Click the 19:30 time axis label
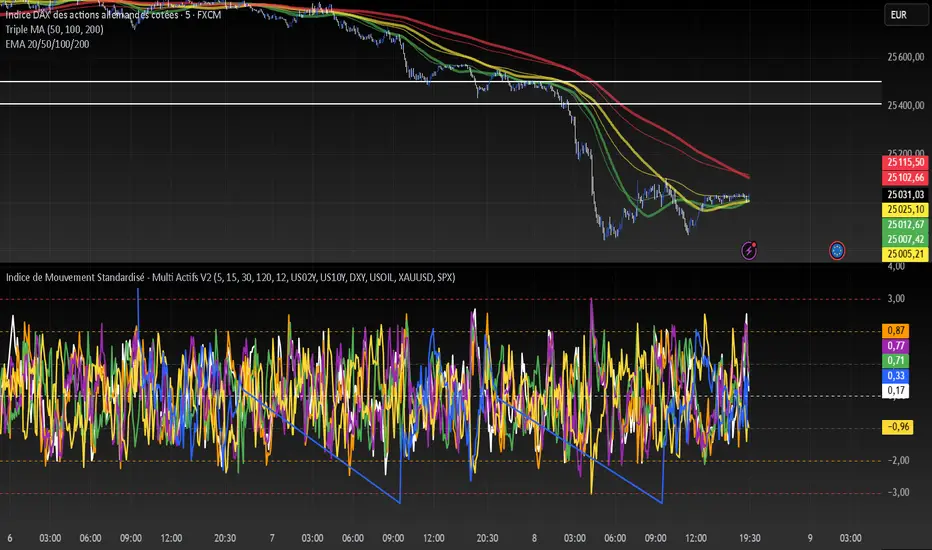This screenshot has height=550, width=932. [750, 538]
